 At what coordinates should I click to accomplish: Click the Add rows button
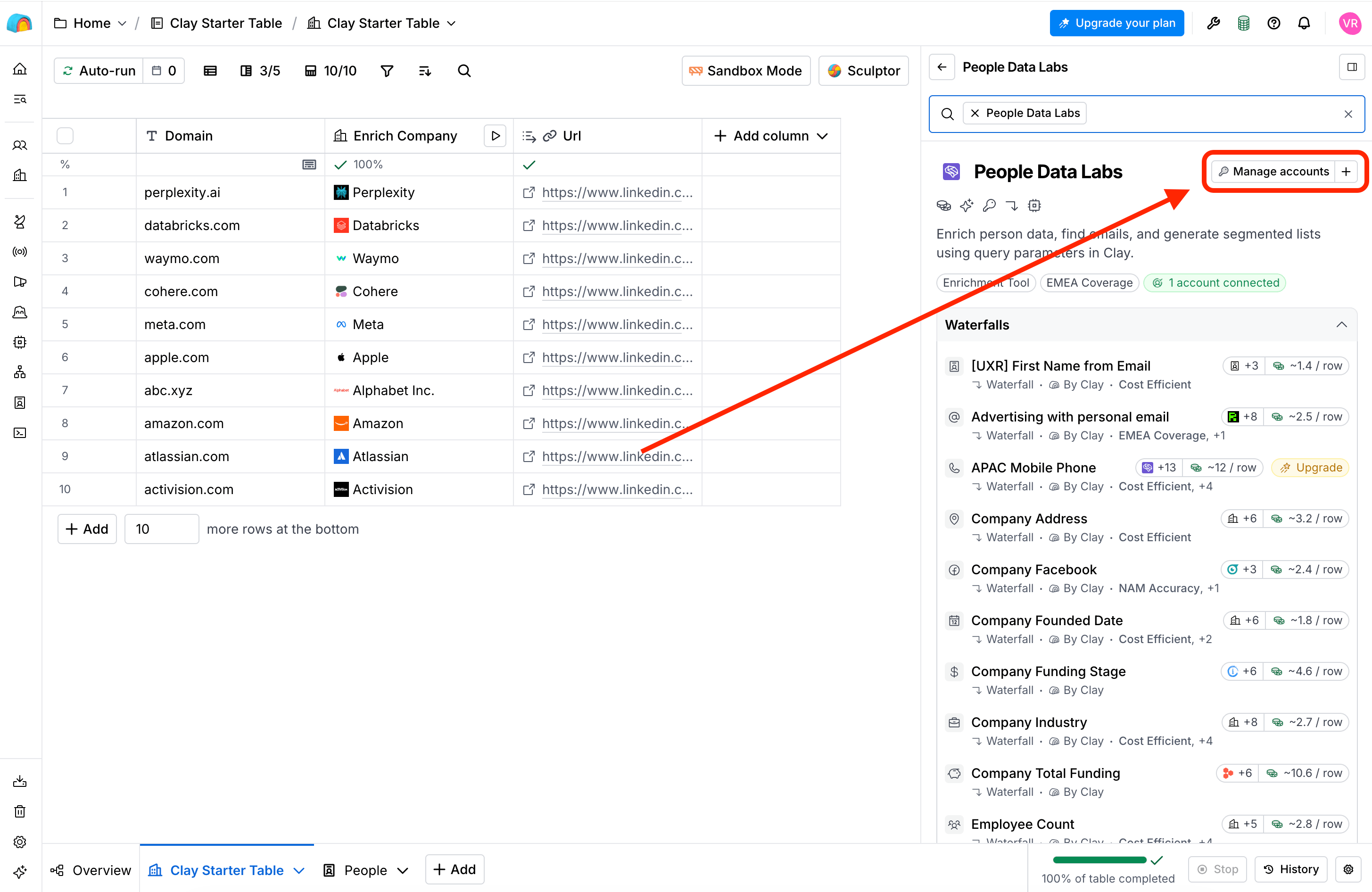(x=87, y=529)
